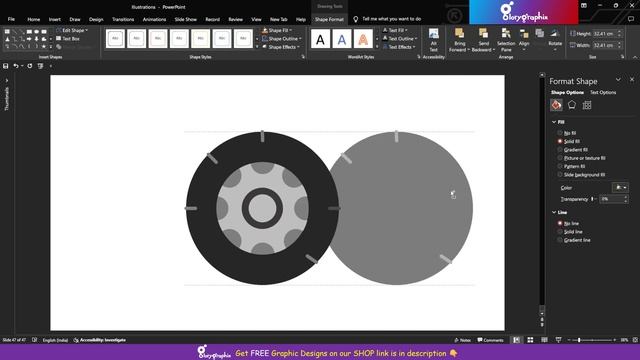Open the Design tab

point(96,19)
